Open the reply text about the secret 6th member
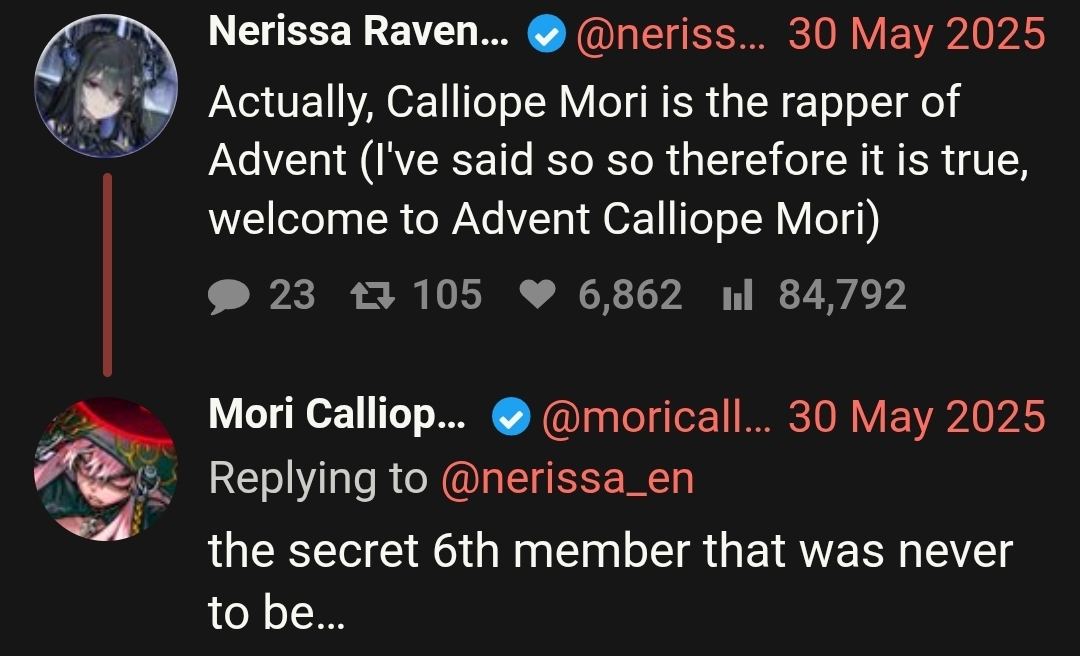Screen dimensions: 1080x656 coord(610,581)
